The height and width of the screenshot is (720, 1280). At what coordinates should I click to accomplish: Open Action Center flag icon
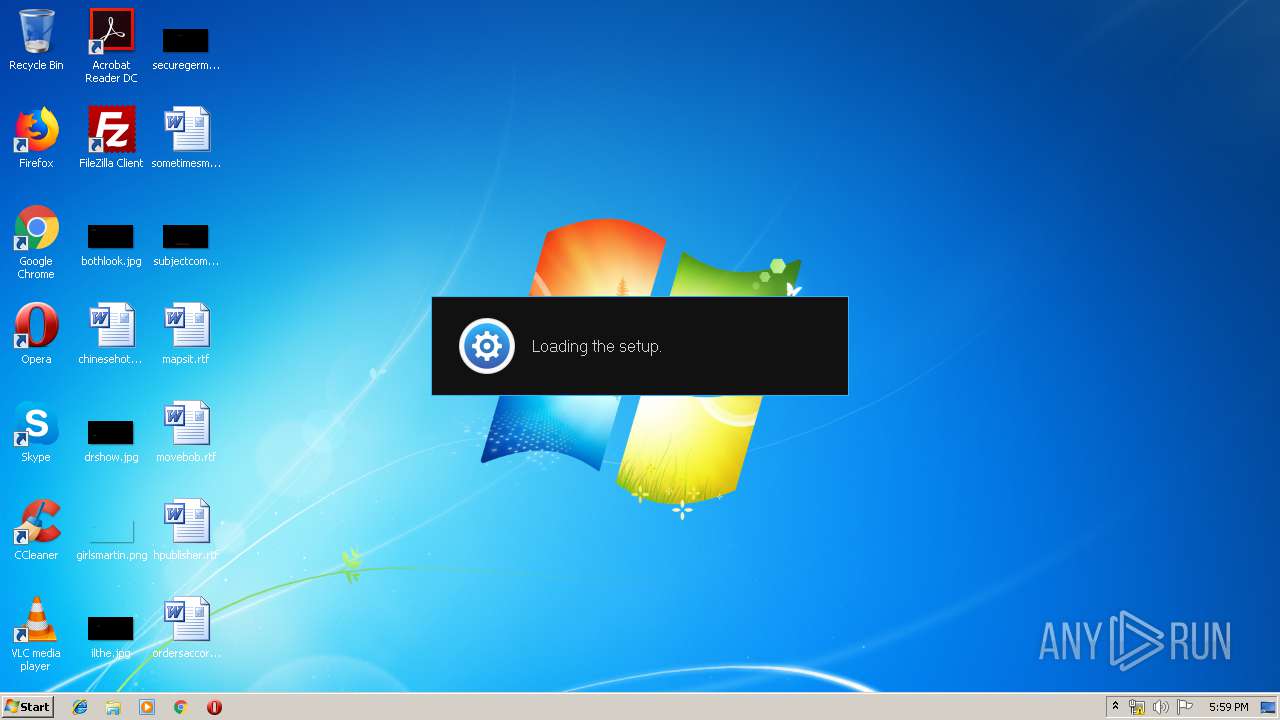click(1185, 707)
